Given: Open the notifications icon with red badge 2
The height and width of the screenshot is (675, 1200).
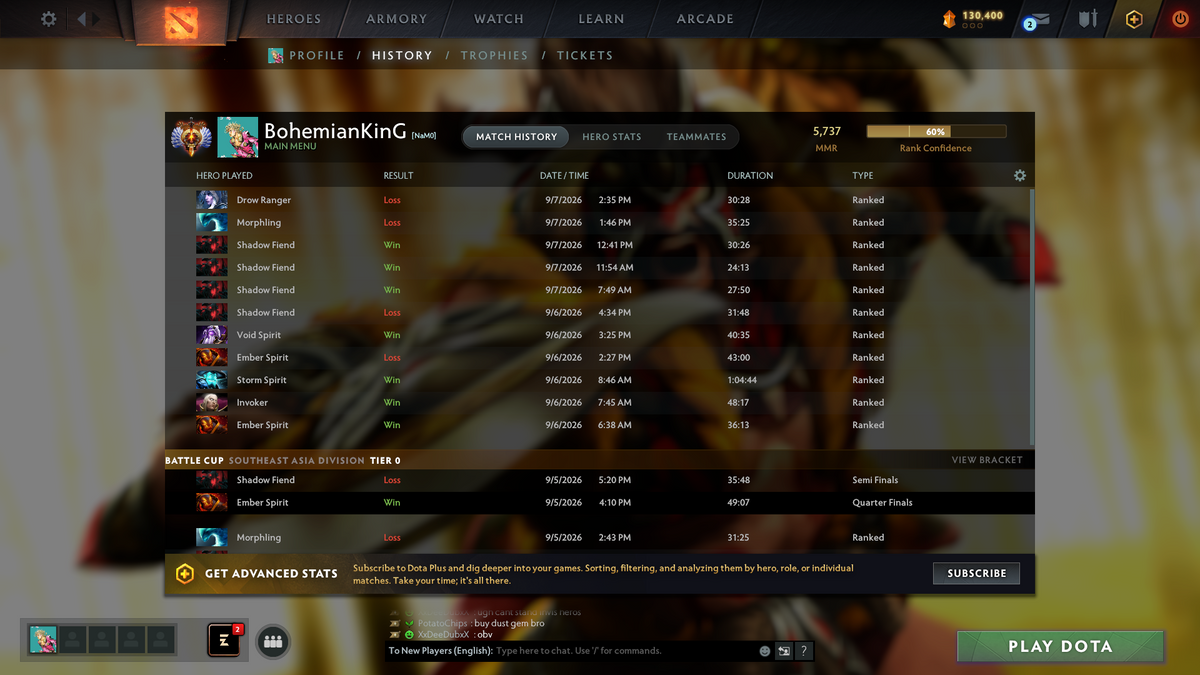Looking at the screenshot, I should point(224,640).
